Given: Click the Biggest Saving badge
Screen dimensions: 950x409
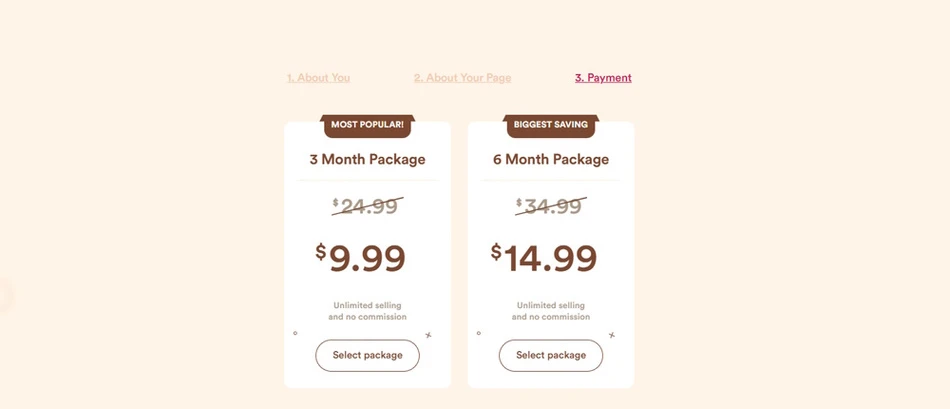Looking at the screenshot, I should 551,125.
